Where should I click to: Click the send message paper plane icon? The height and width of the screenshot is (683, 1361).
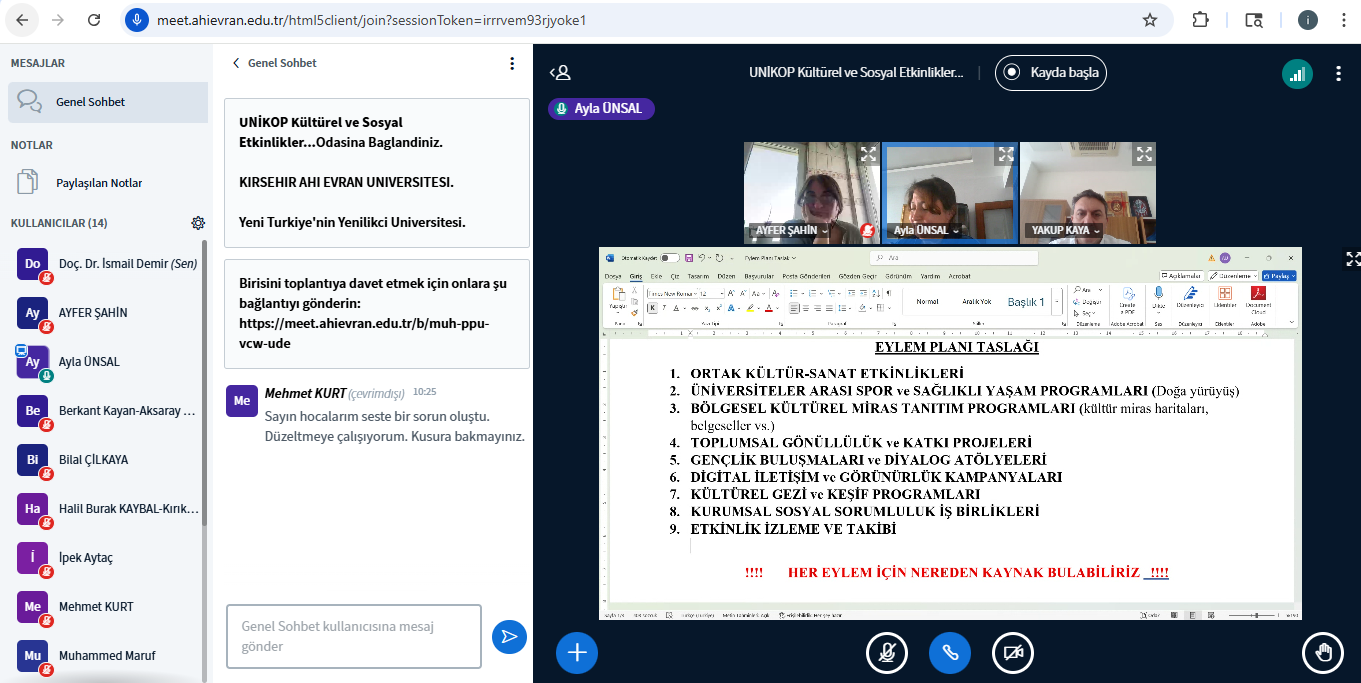coord(509,637)
